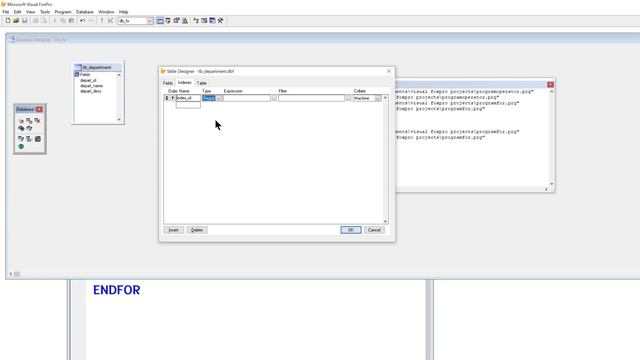Click the down arrow of tb_department field list scrollbar

(x=119, y=119)
